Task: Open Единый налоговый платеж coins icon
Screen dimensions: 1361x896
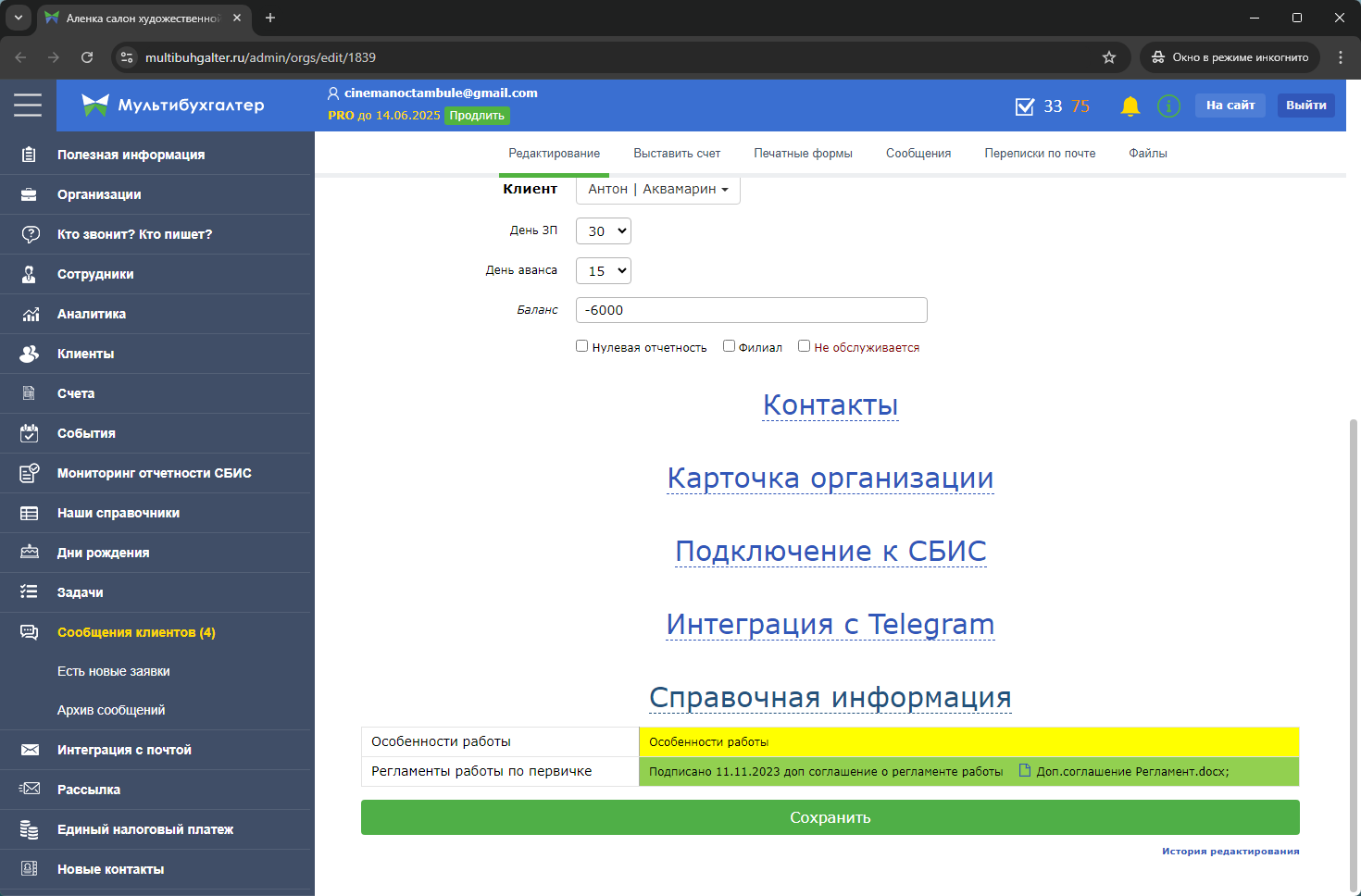Action: pyautogui.click(x=30, y=830)
